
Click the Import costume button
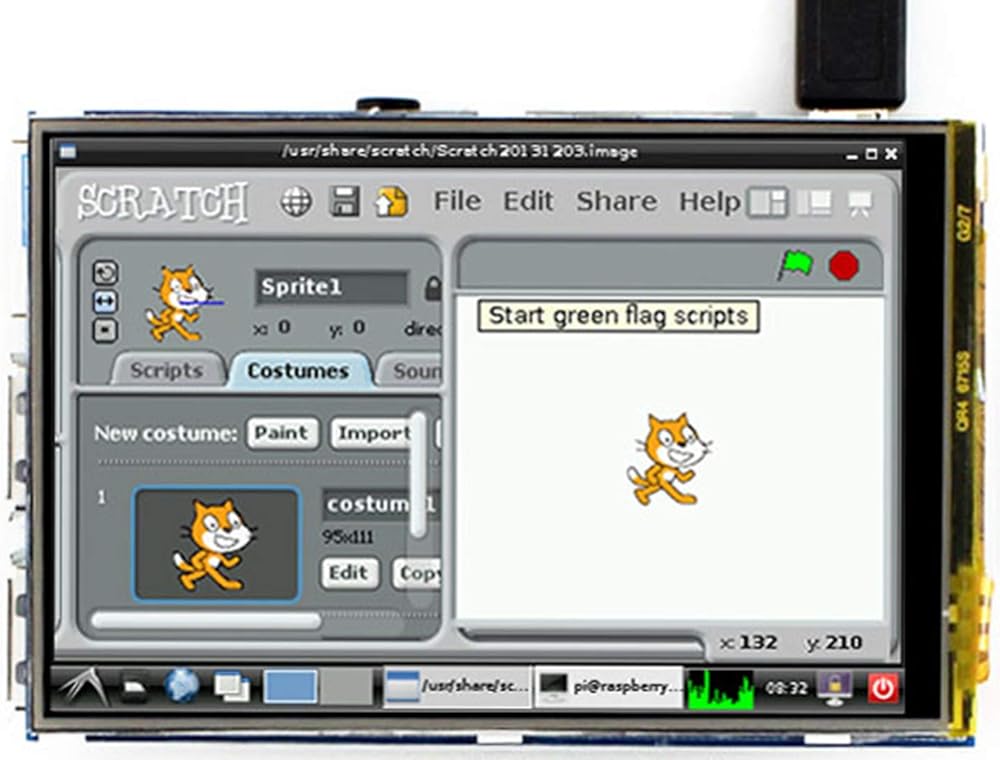[x=372, y=433]
